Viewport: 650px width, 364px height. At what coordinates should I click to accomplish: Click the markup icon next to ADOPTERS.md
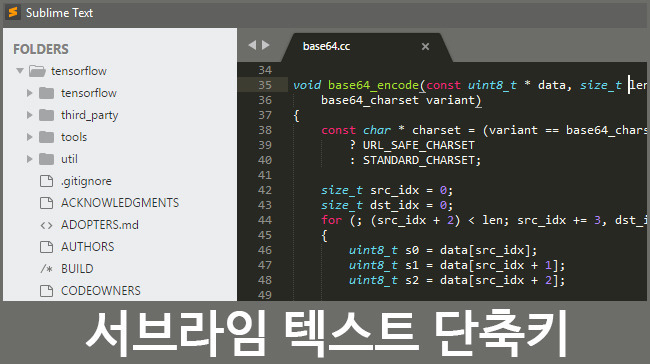(46, 225)
